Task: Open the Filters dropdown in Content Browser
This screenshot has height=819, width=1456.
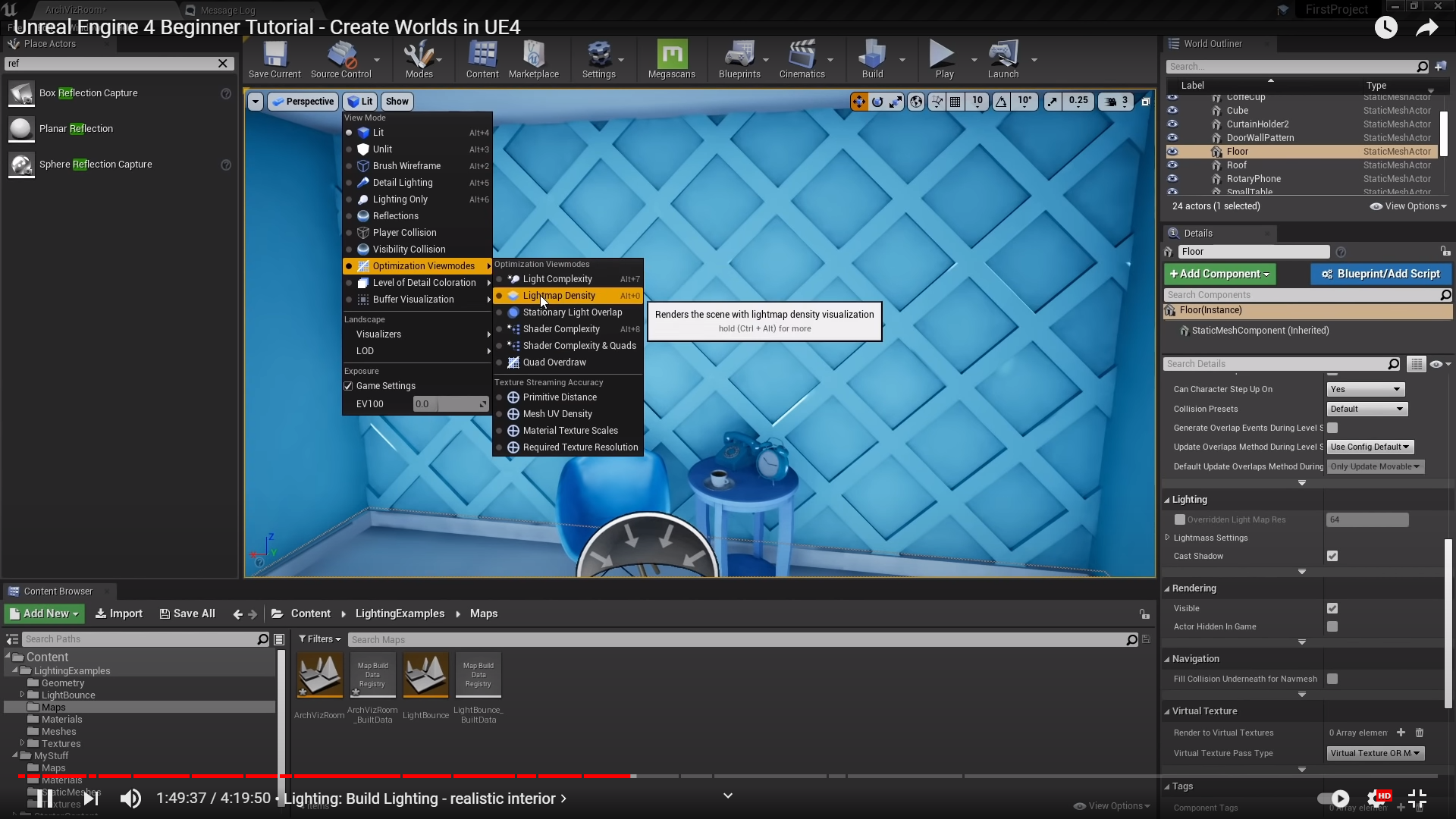Action: pos(319,639)
